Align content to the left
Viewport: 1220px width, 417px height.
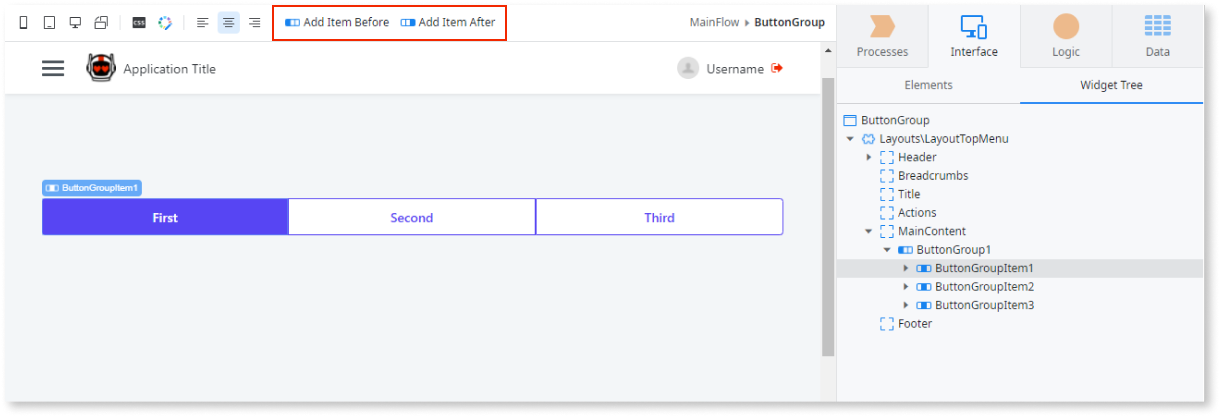[203, 22]
